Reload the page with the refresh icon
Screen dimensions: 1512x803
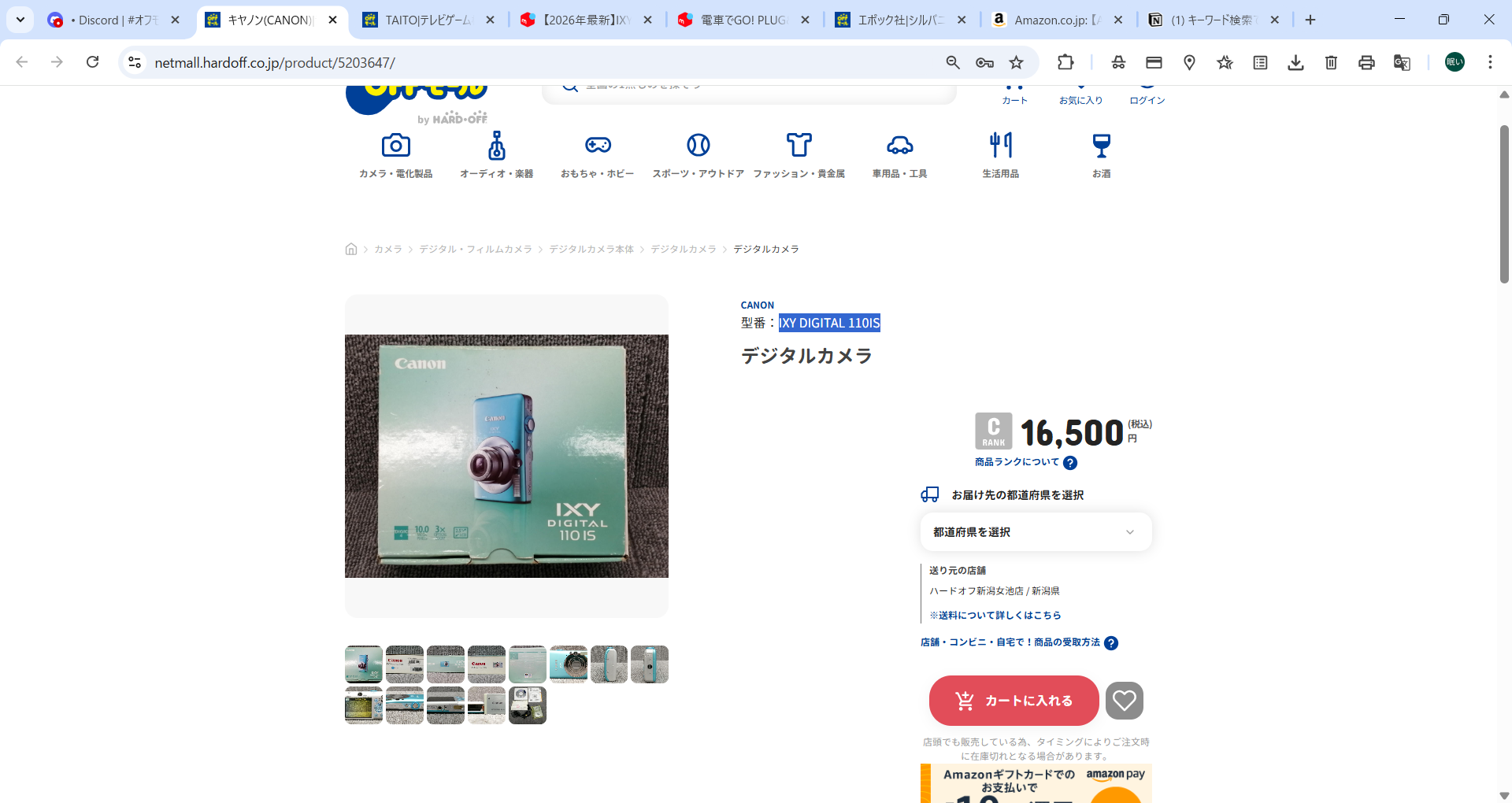point(93,62)
